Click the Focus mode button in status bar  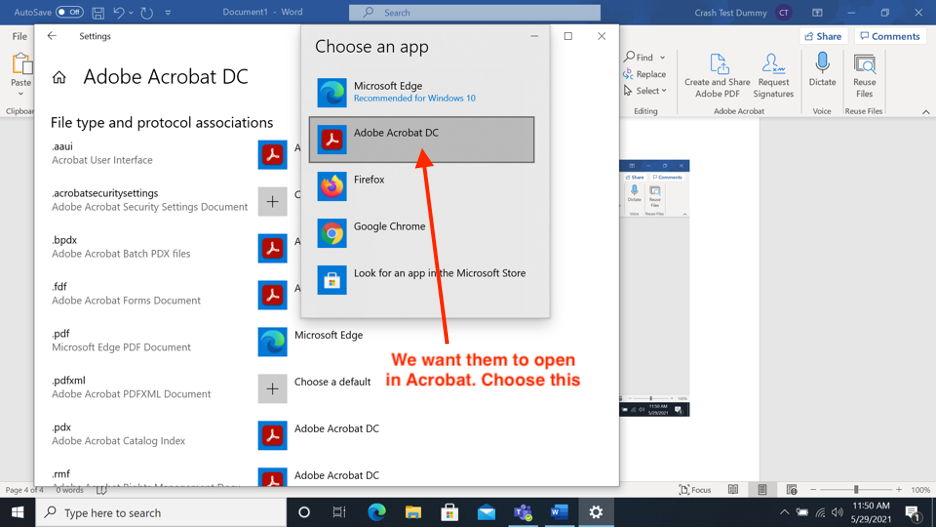[x=695, y=490]
